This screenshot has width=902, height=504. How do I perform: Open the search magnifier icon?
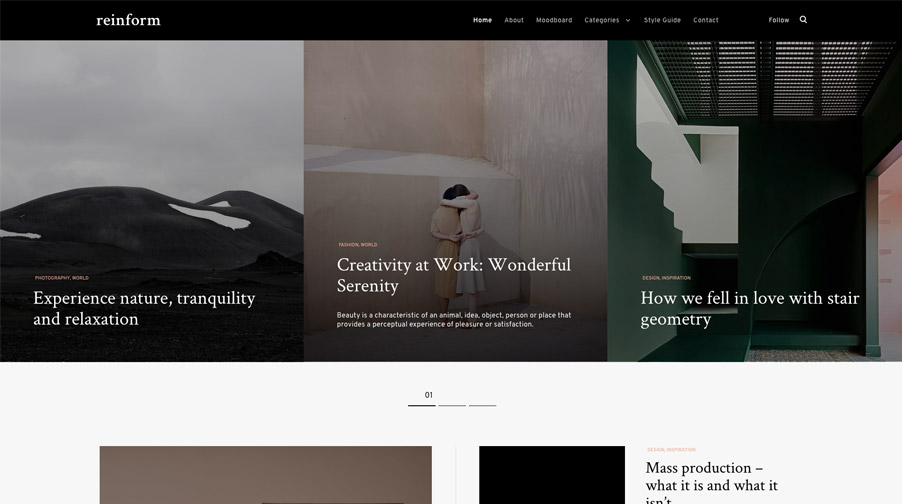(803, 20)
